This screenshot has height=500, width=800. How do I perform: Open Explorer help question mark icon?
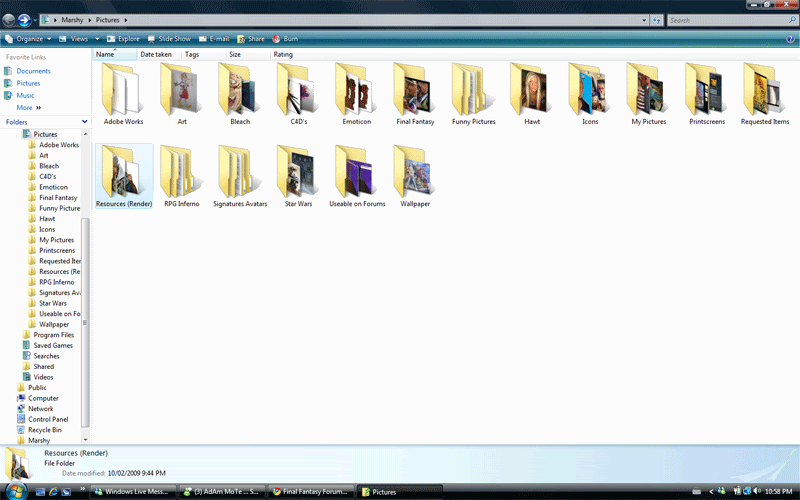[790, 39]
